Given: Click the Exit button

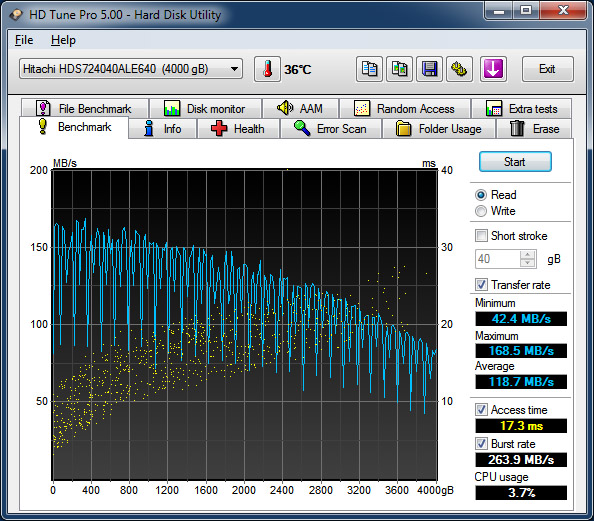Looking at the screenshot, I should pos(547,69).
